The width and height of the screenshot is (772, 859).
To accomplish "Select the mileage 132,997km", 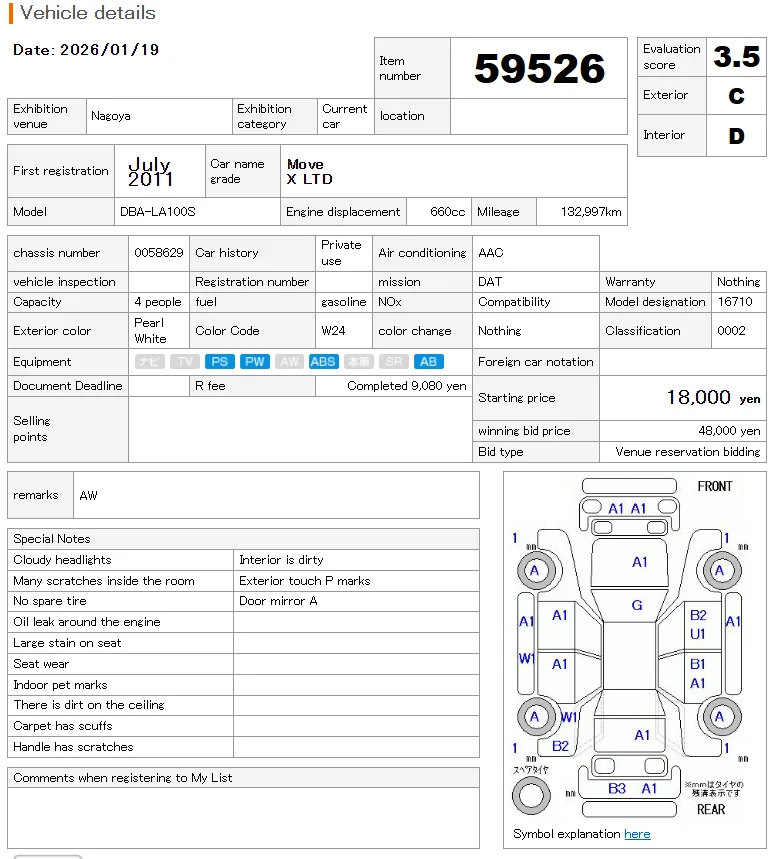I will (x=591, y=211).
